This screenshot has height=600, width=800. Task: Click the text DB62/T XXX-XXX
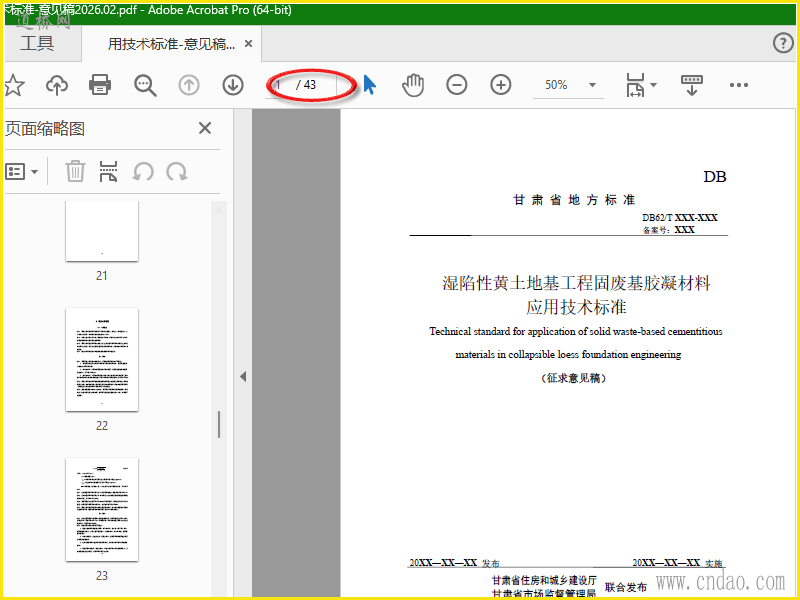[x=680, y=218]
